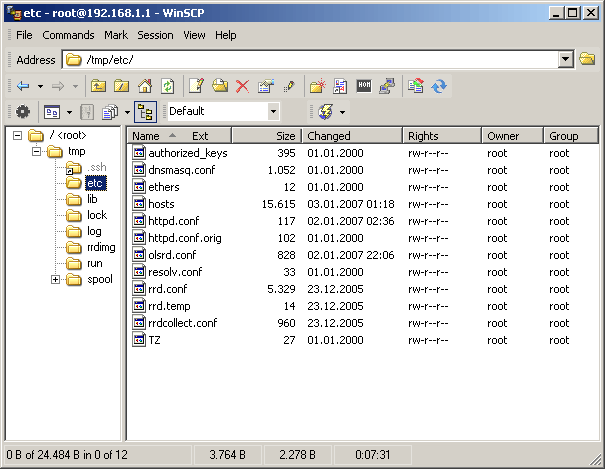
Task: Select the rrdimg folder in tree
Action: point(103,247)
